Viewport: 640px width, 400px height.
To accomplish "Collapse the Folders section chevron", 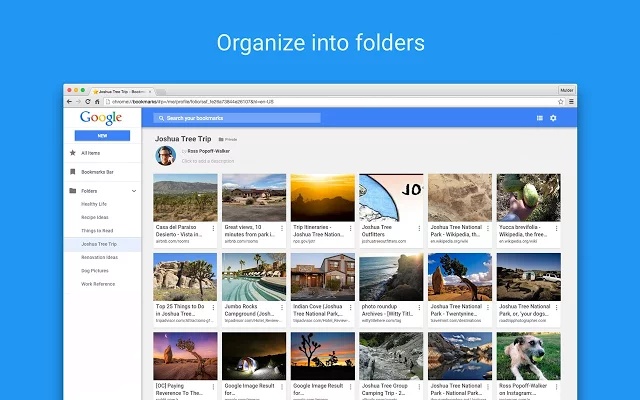I will click(x=134, y=191).
